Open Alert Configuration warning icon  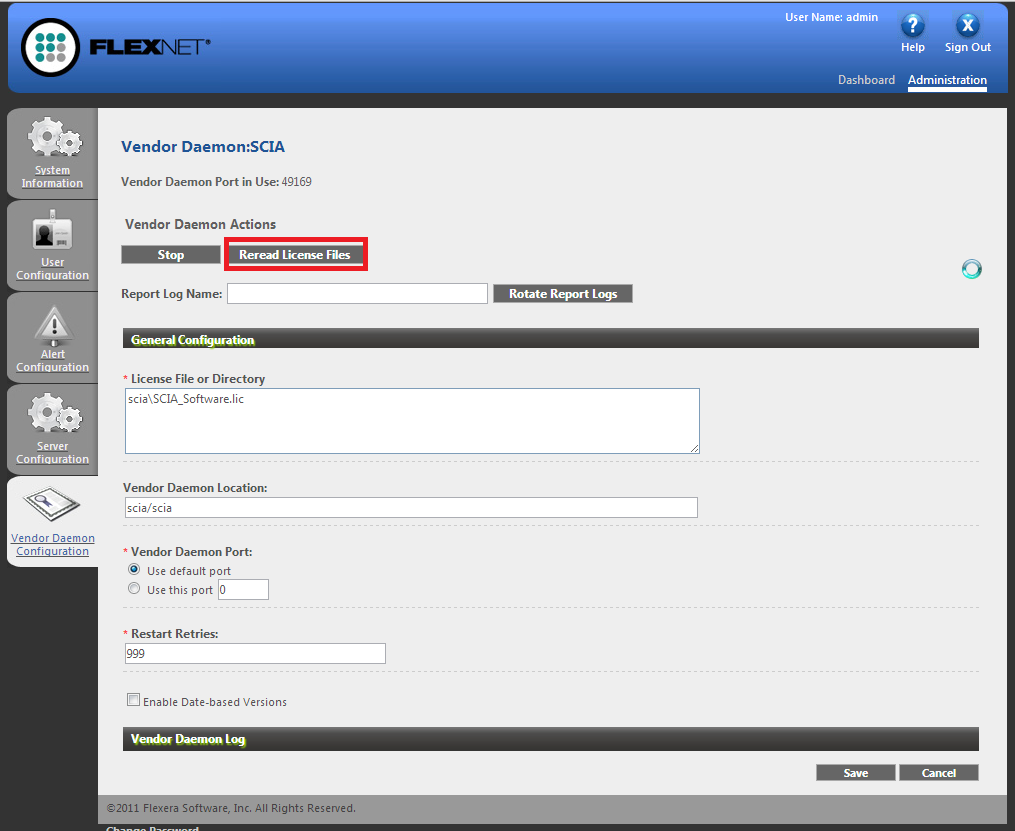(x=52, y=323)
